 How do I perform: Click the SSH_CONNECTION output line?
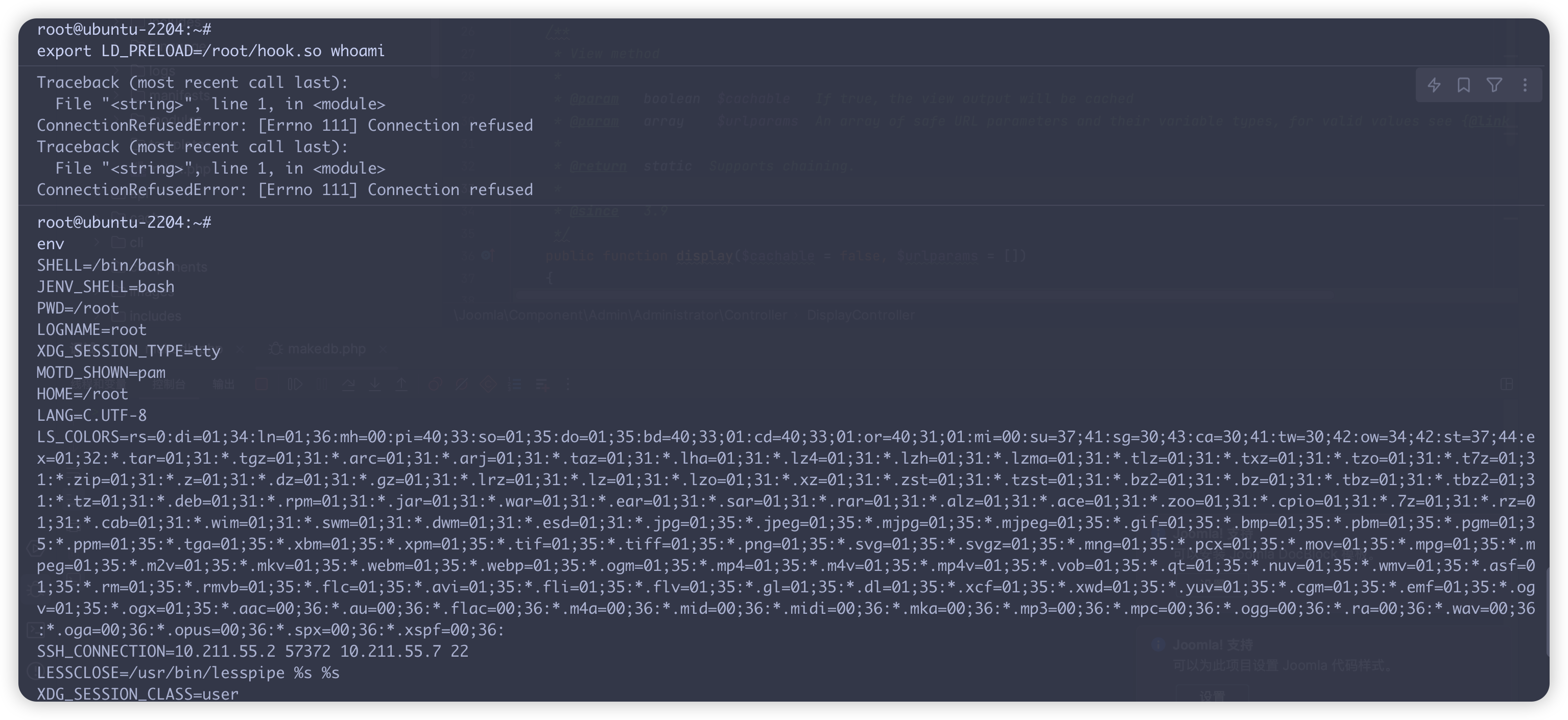click(253, 651)
